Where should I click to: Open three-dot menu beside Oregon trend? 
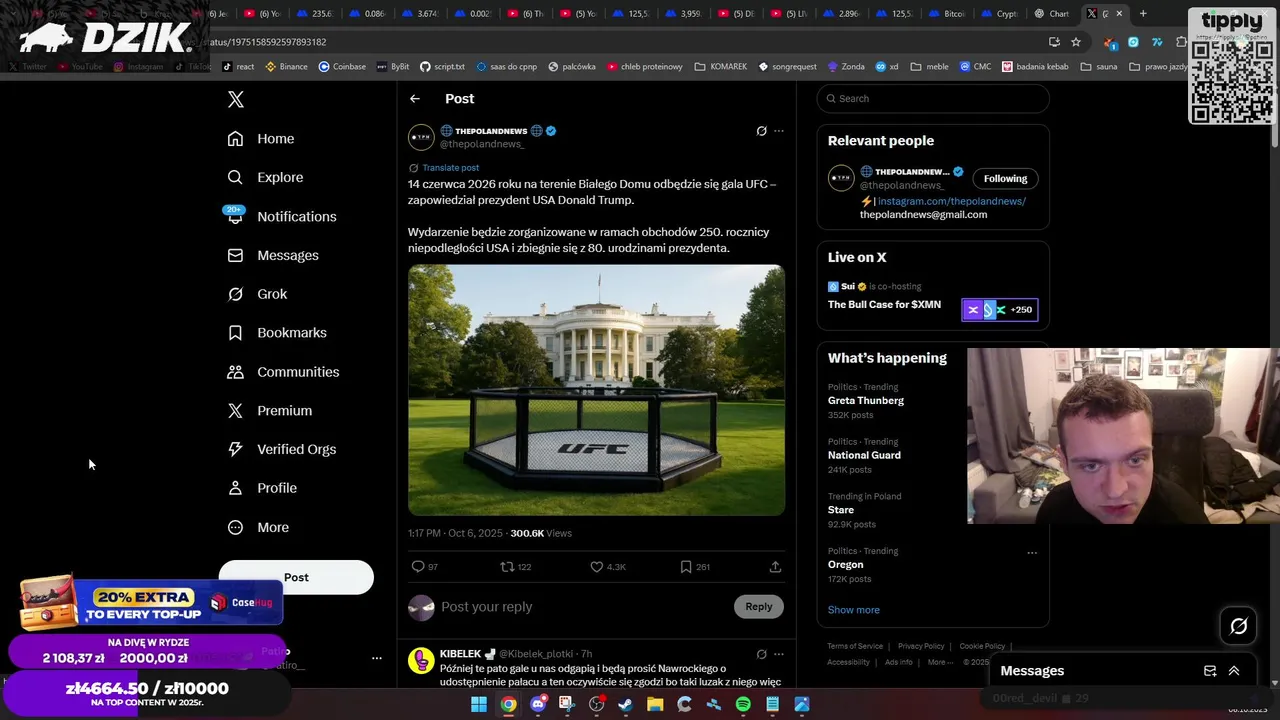[x=1032, y=552]
